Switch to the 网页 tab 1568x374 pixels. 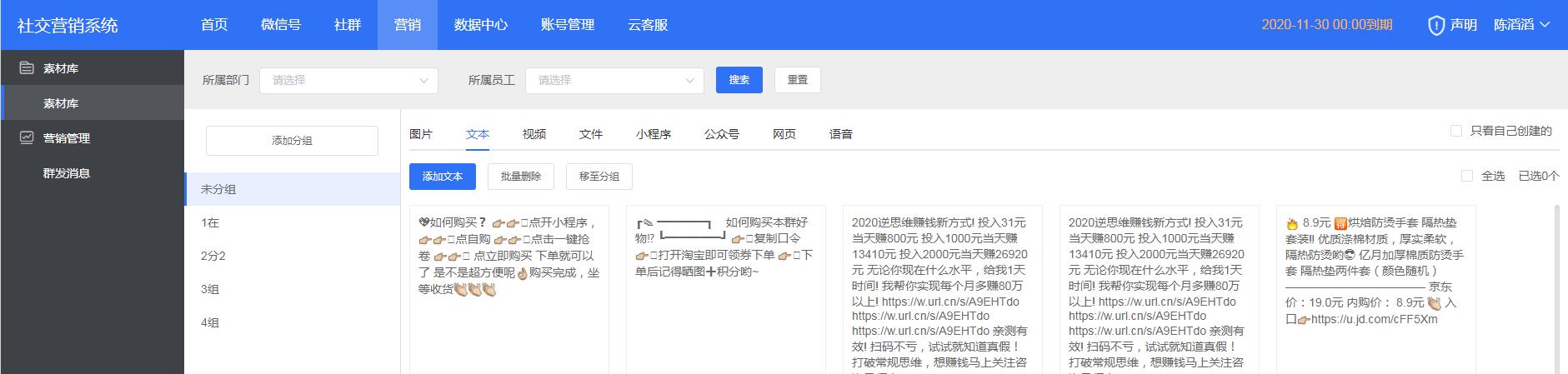784,133
